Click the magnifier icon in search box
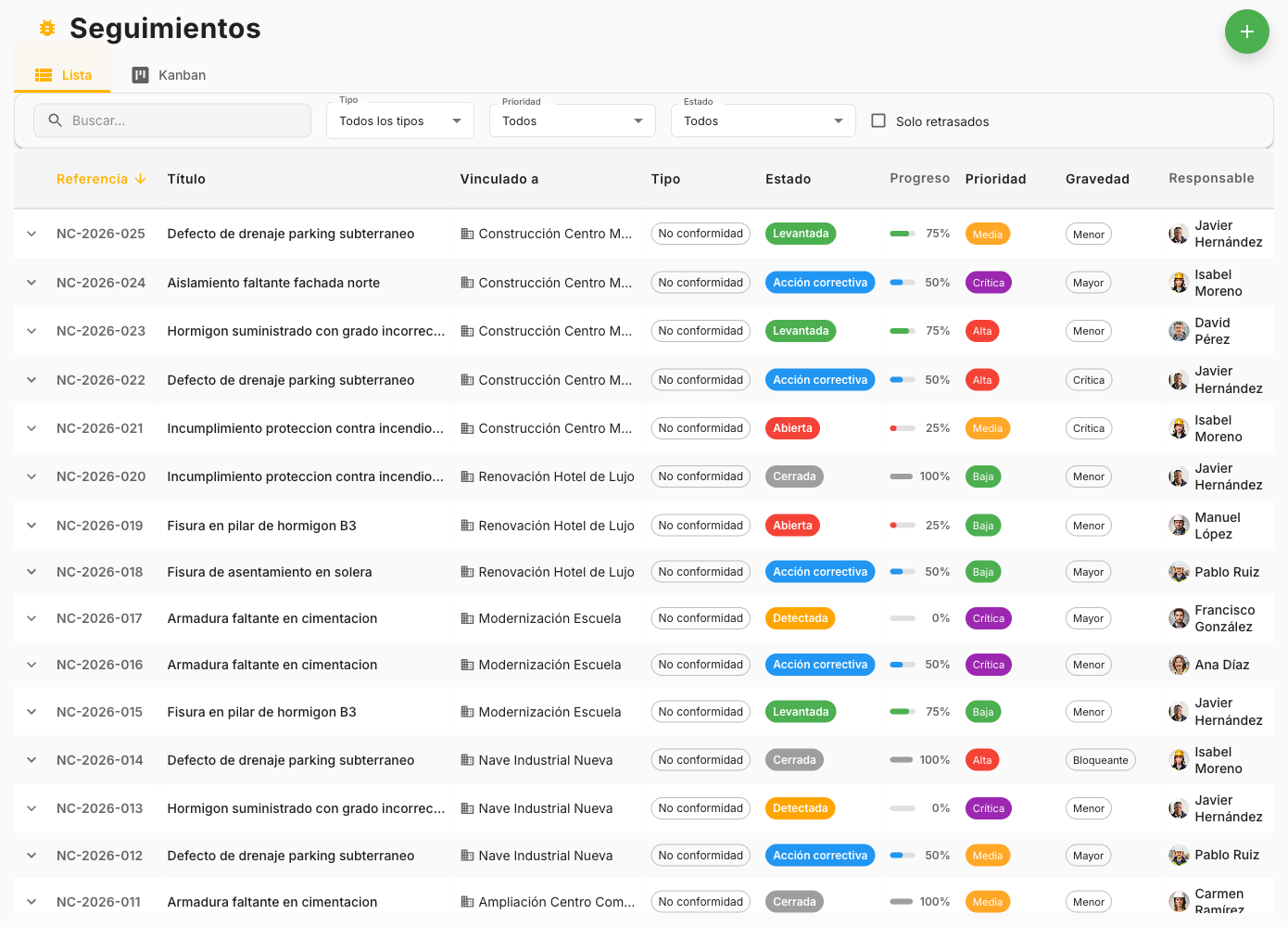 point(55,121)
